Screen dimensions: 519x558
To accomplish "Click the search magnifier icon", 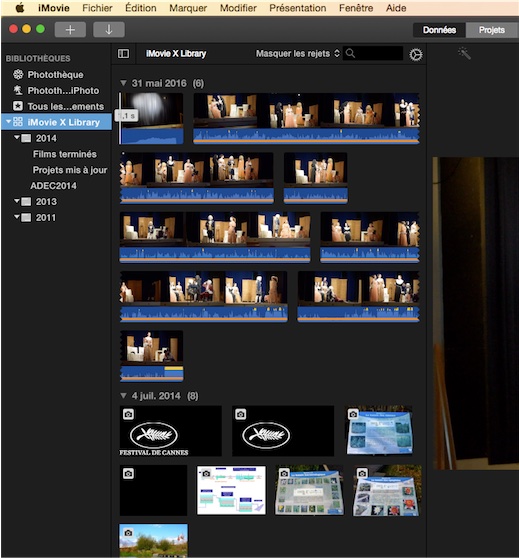I will 350,53.
